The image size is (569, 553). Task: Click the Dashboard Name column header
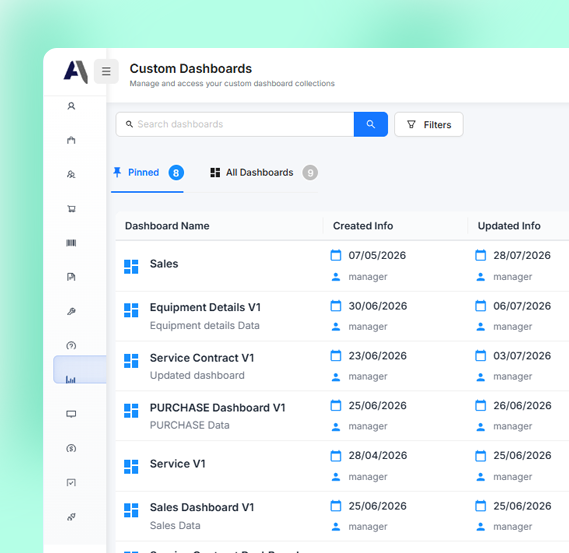pos(167,226)
